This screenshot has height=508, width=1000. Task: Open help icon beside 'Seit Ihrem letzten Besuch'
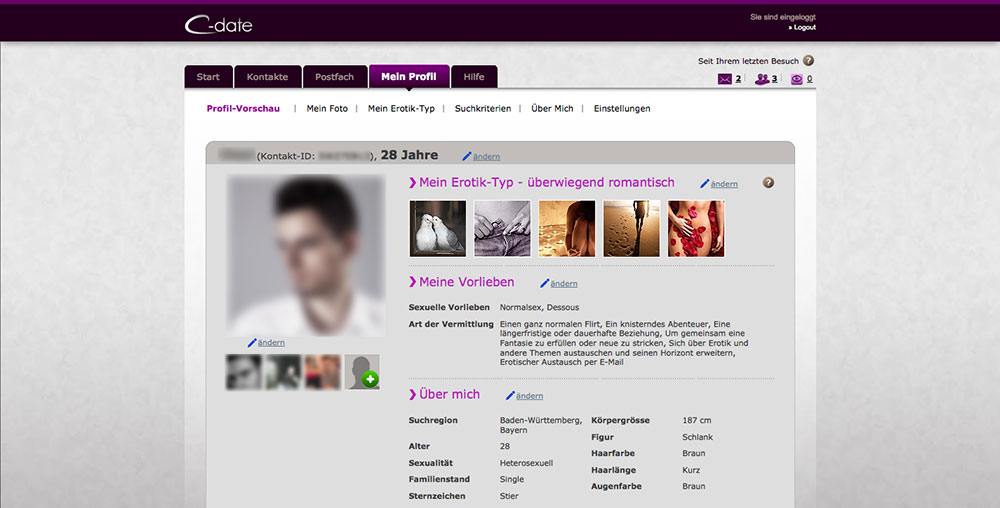(x=808, y=61)
